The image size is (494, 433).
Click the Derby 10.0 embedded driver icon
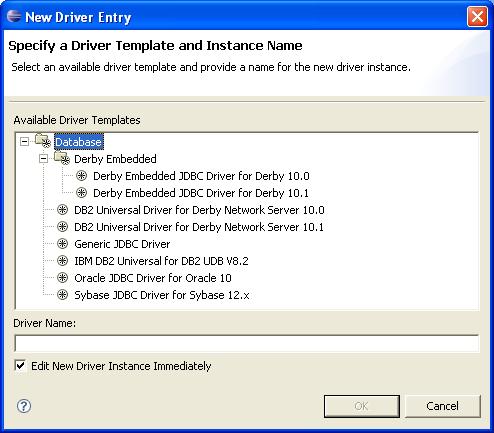click(x=81, y=176)
